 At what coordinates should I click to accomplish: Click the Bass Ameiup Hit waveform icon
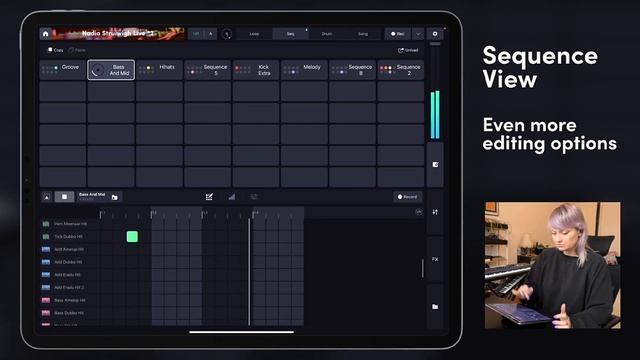46,300
